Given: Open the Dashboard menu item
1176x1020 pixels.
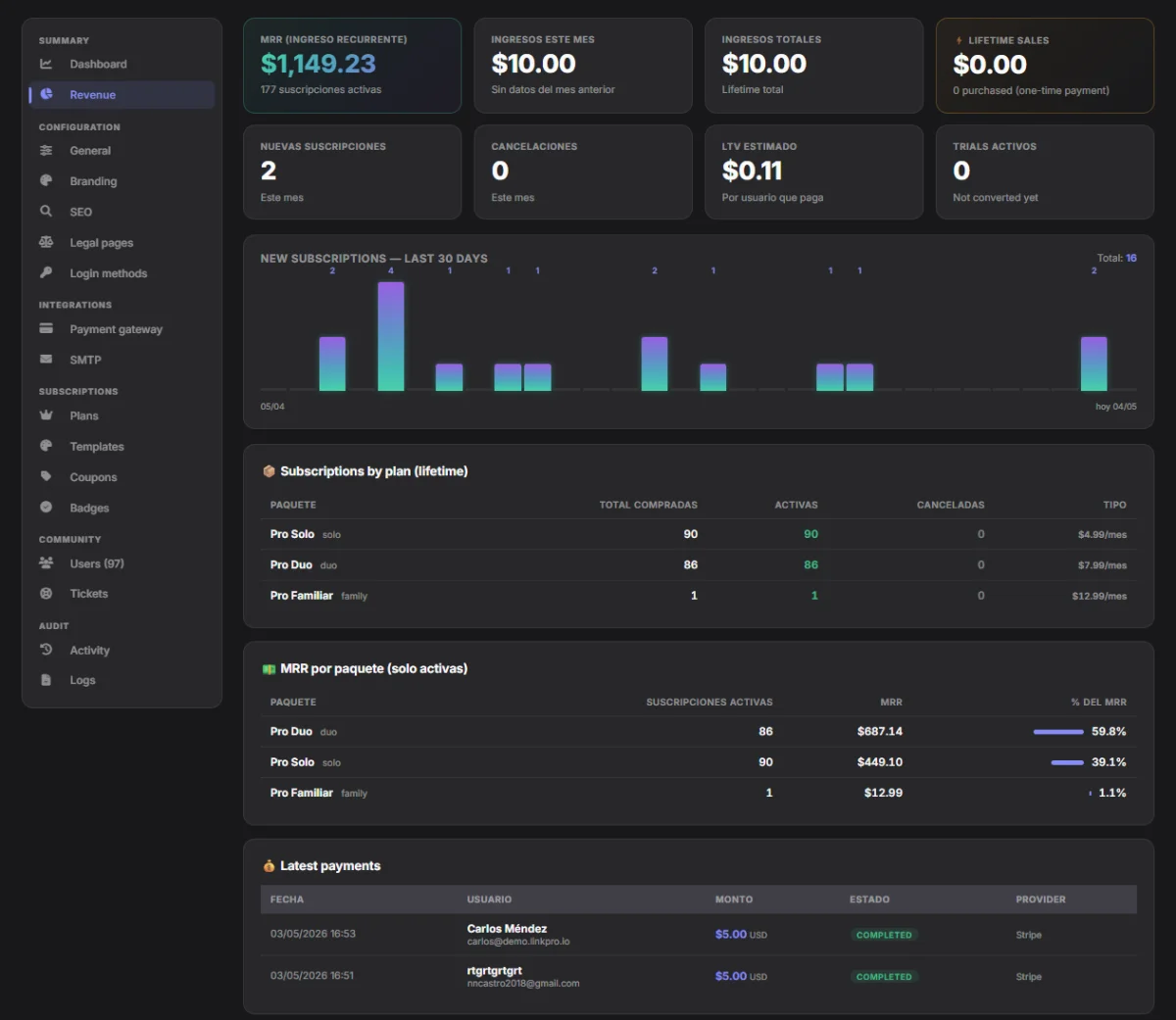Looking at the screenshot, I should 122,64.
